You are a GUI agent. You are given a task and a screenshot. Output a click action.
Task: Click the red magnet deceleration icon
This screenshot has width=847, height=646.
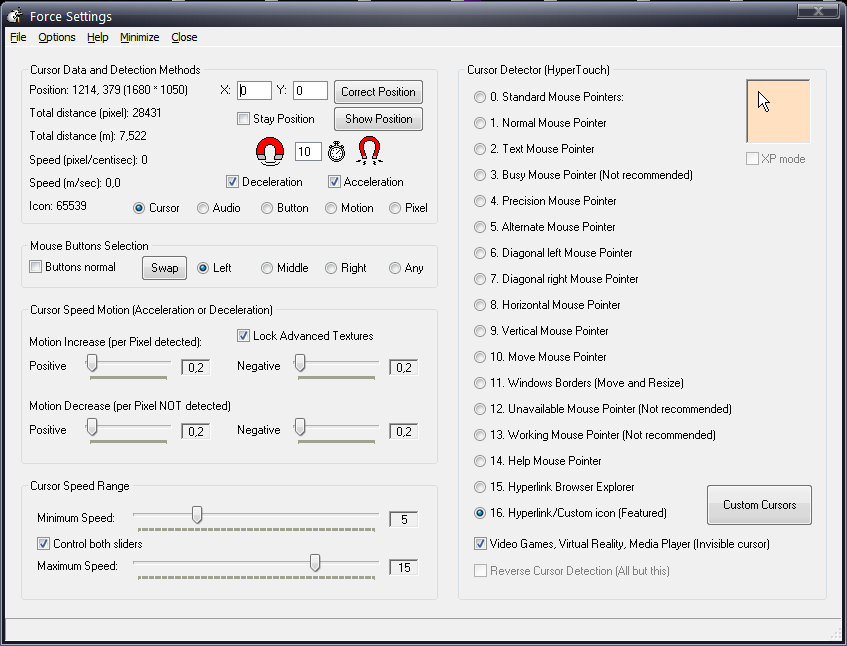coord(270,151)
